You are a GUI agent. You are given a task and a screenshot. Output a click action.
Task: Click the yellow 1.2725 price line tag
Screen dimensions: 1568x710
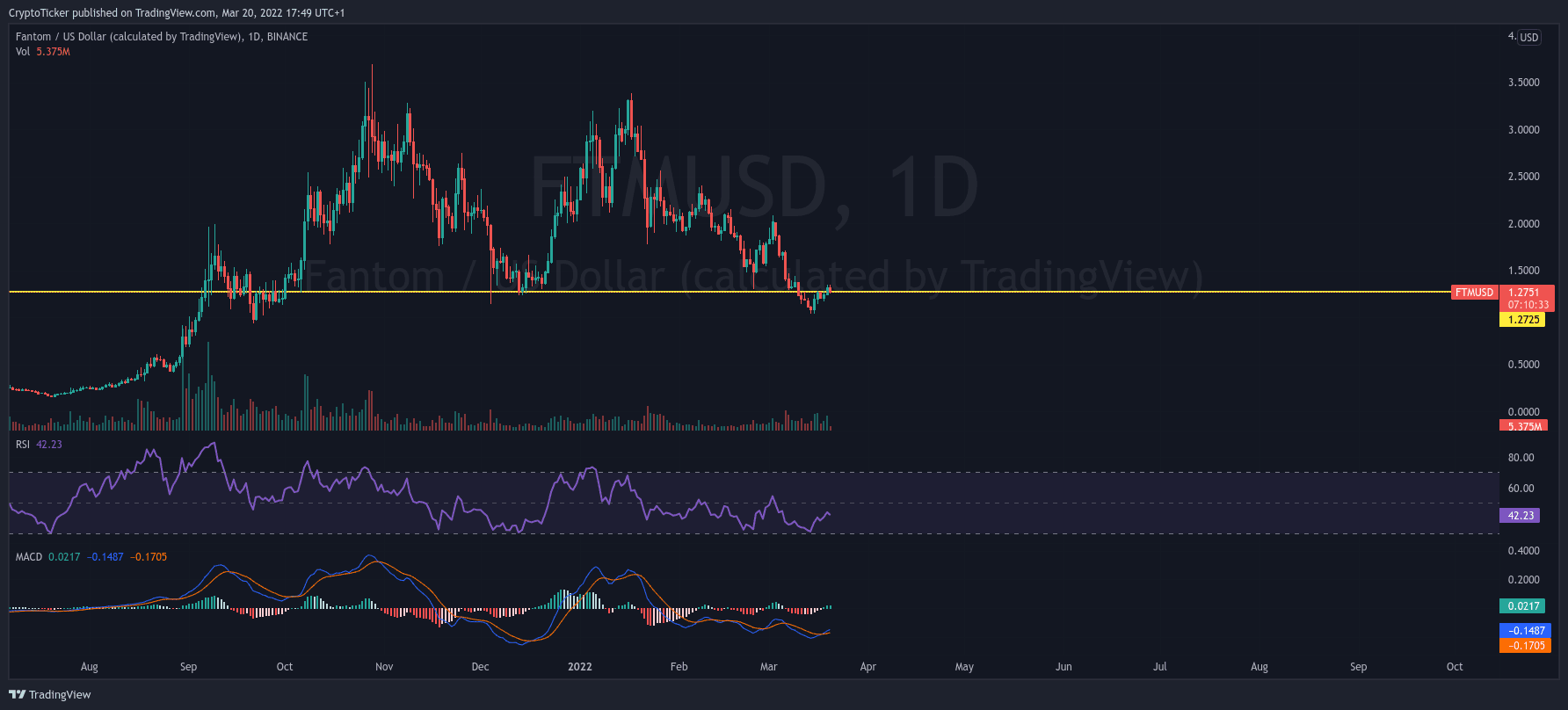pyautogui.click(x=1523, y=320)
